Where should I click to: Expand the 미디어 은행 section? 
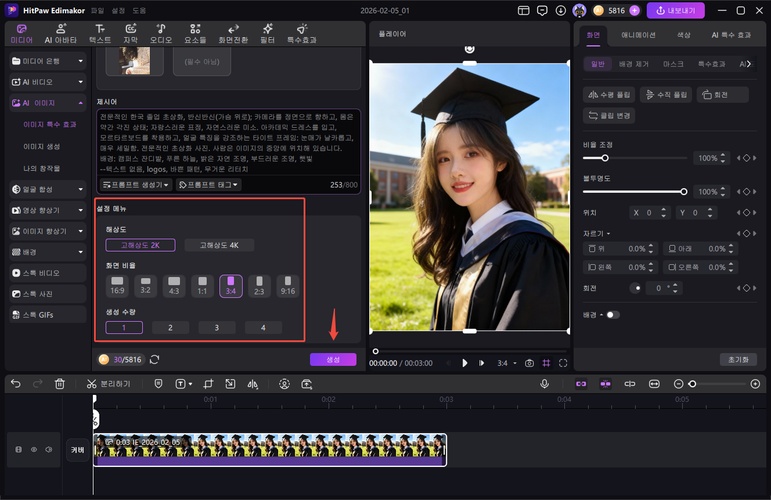[x=48, y=61]
